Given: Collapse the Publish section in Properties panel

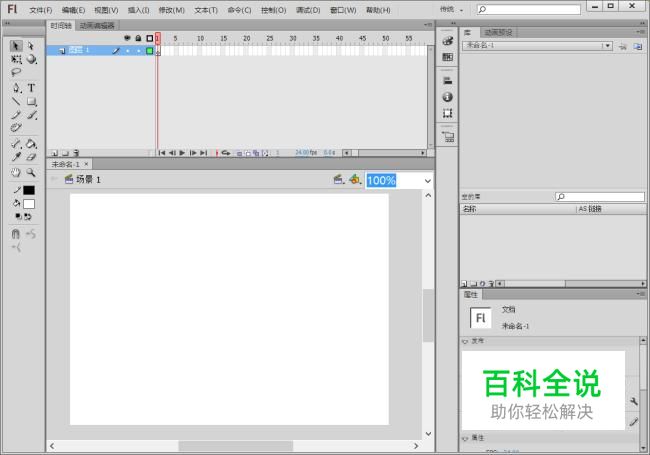Looking at the screenshot, I should 465,341.
